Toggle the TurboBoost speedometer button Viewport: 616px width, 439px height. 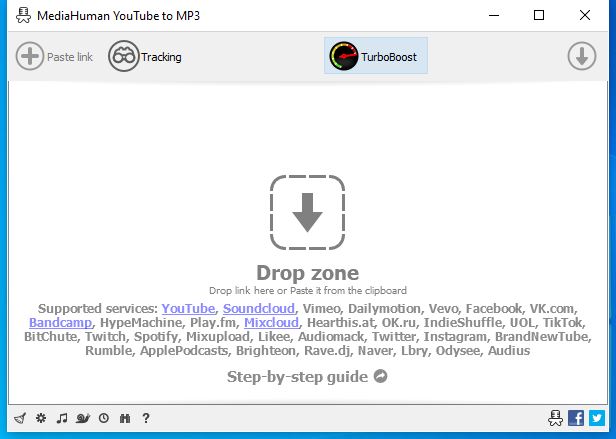(376, 56)
